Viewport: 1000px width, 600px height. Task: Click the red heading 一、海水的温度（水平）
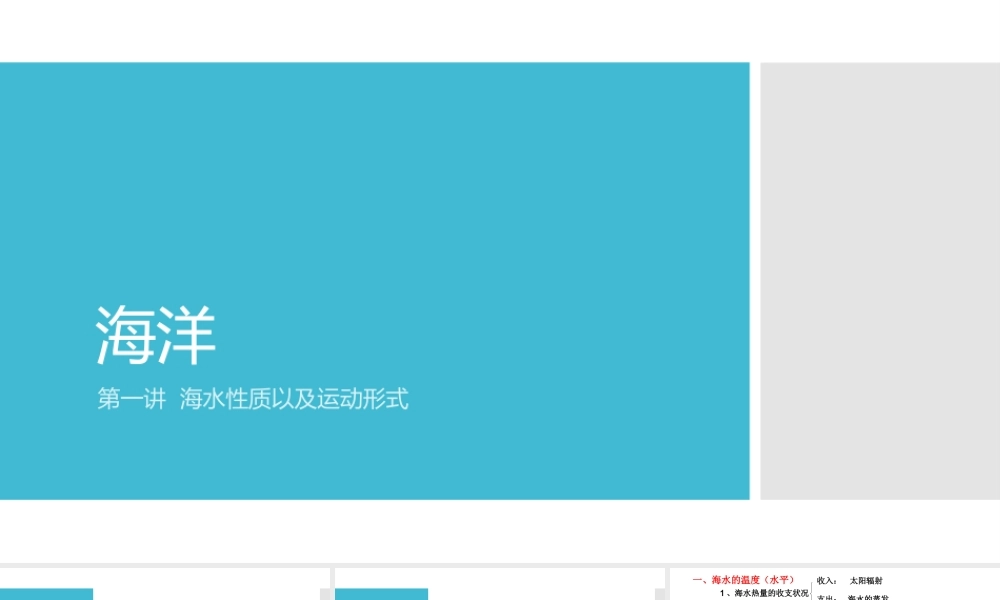coord(744,580)
